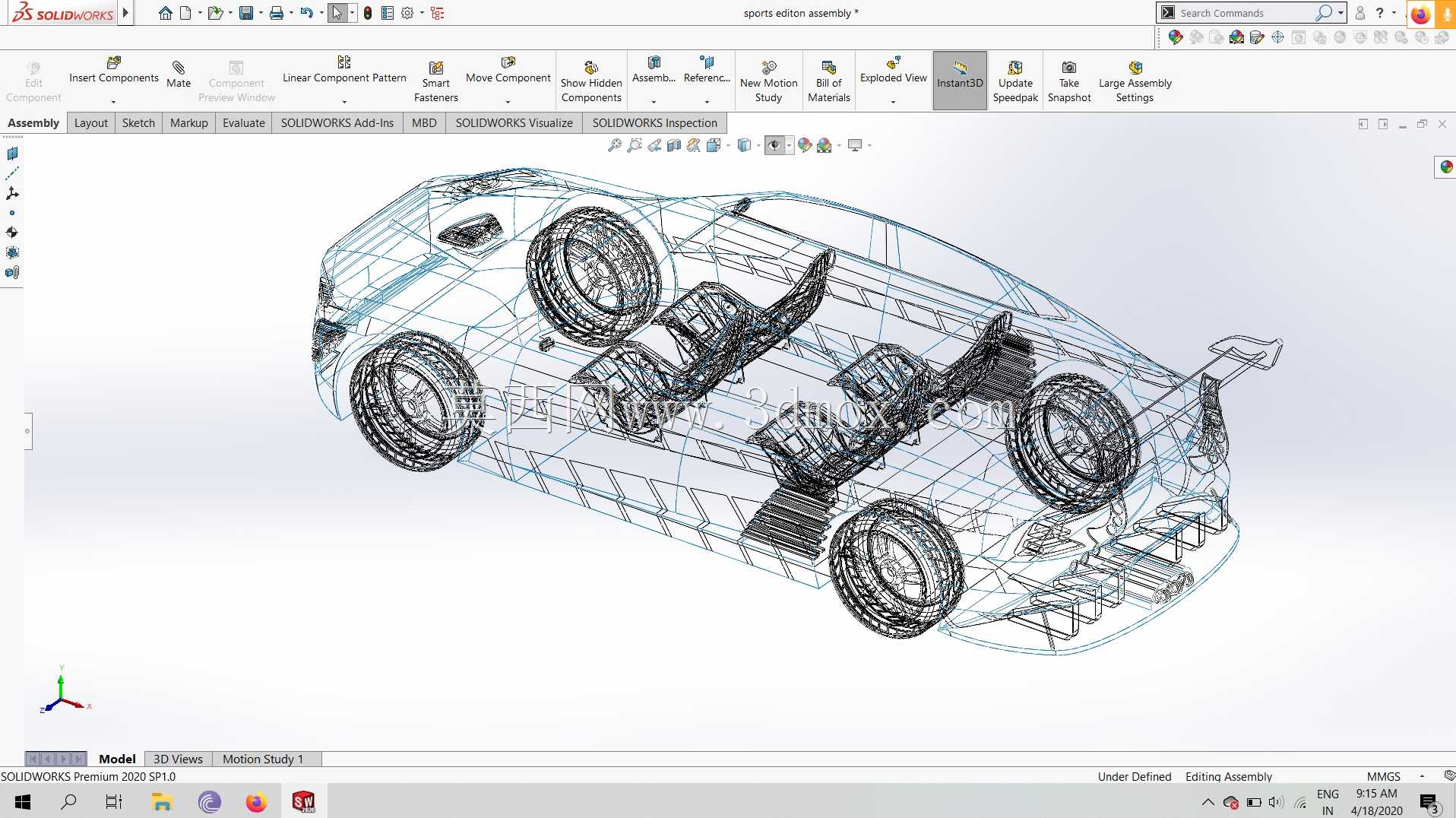The image size is (1456, 818).
Task: Expand the SOLIDWORKS menu flyout arrow
Action: tap(126, 13)
